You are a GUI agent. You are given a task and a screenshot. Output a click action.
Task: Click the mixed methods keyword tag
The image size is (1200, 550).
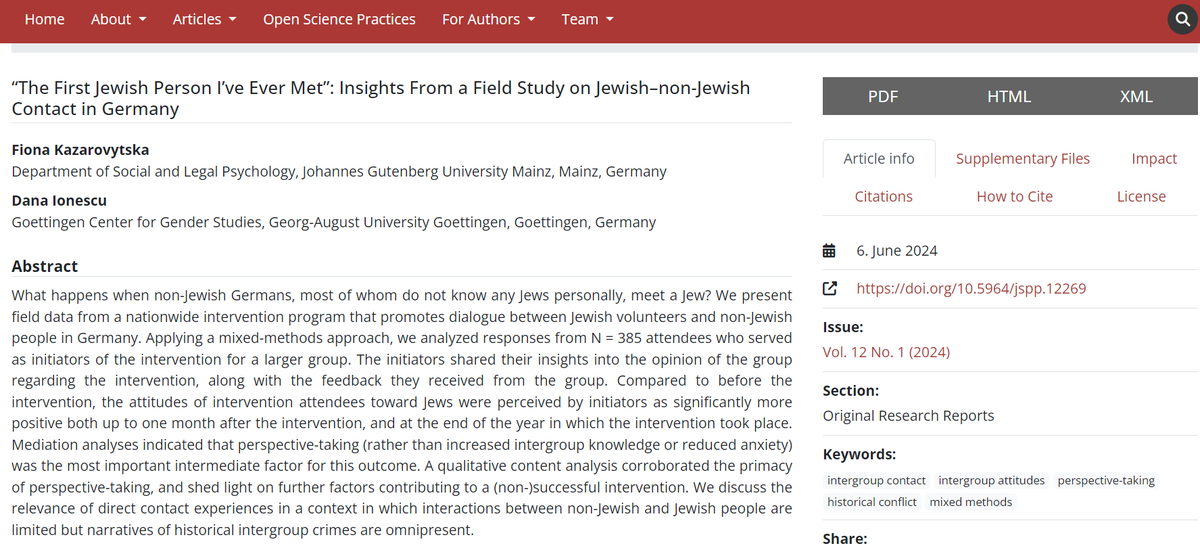(x=971, y=502)
